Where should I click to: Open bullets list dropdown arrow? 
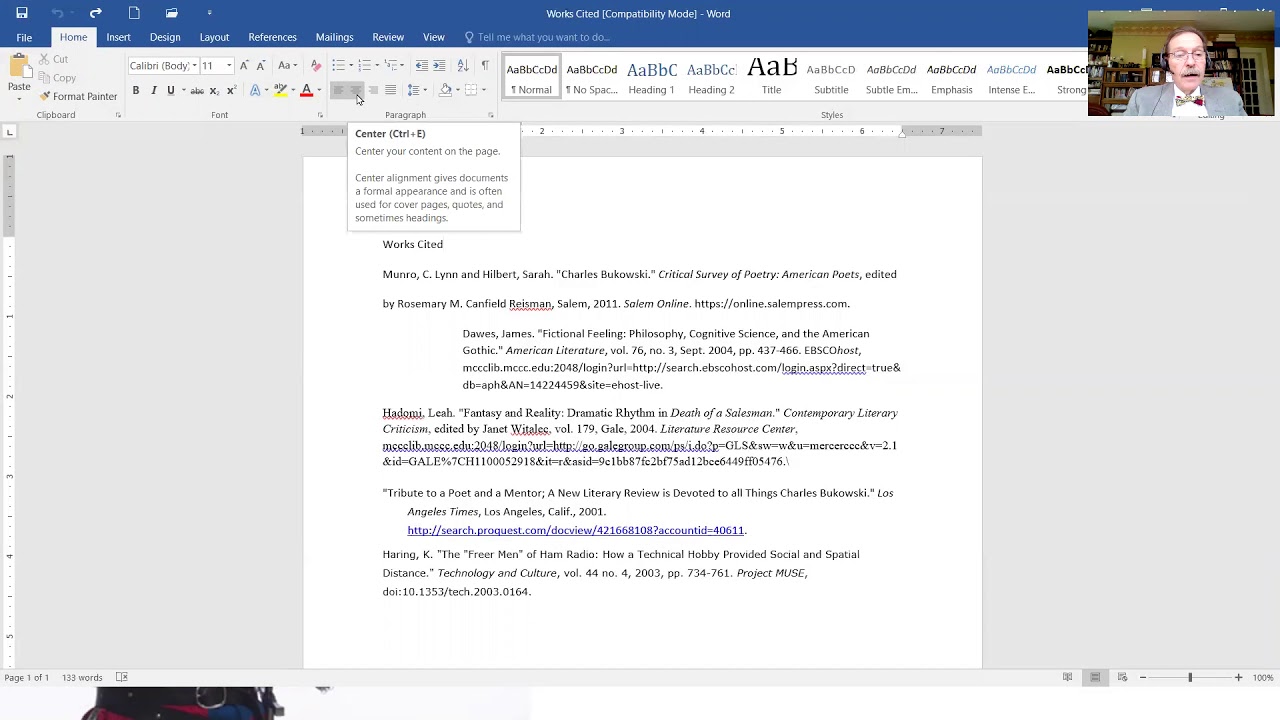coord(351,65)
